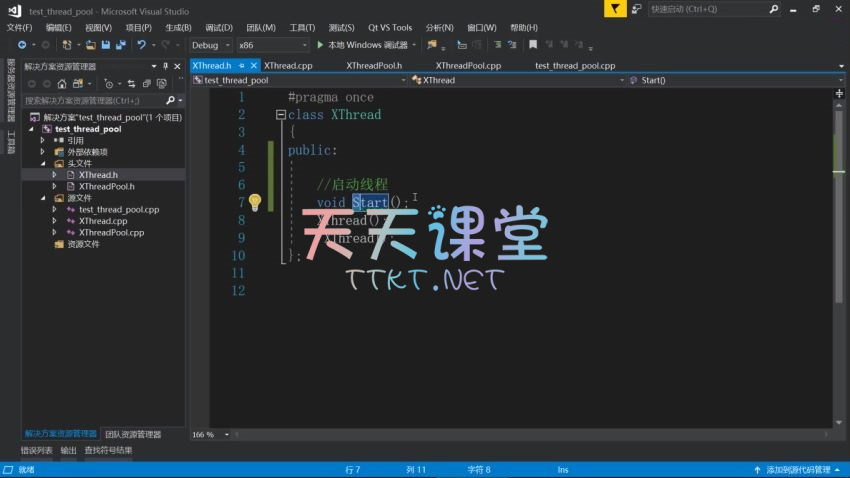Click the lightbulb quick actions icon
Viewport: 850px width, 478px height.
[x=254, y=202]
